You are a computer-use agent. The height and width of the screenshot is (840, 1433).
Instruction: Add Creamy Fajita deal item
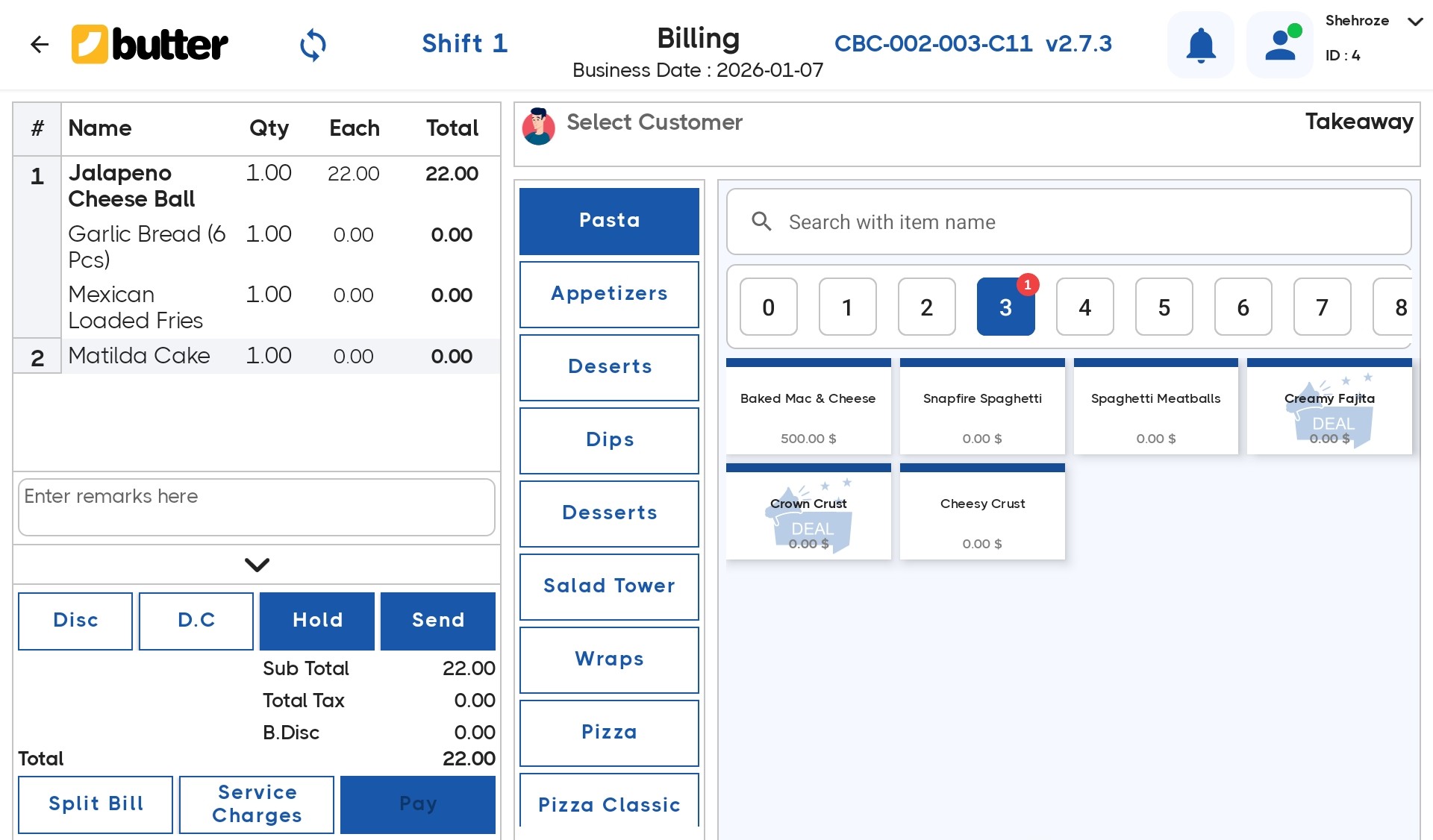point(1329,407)
